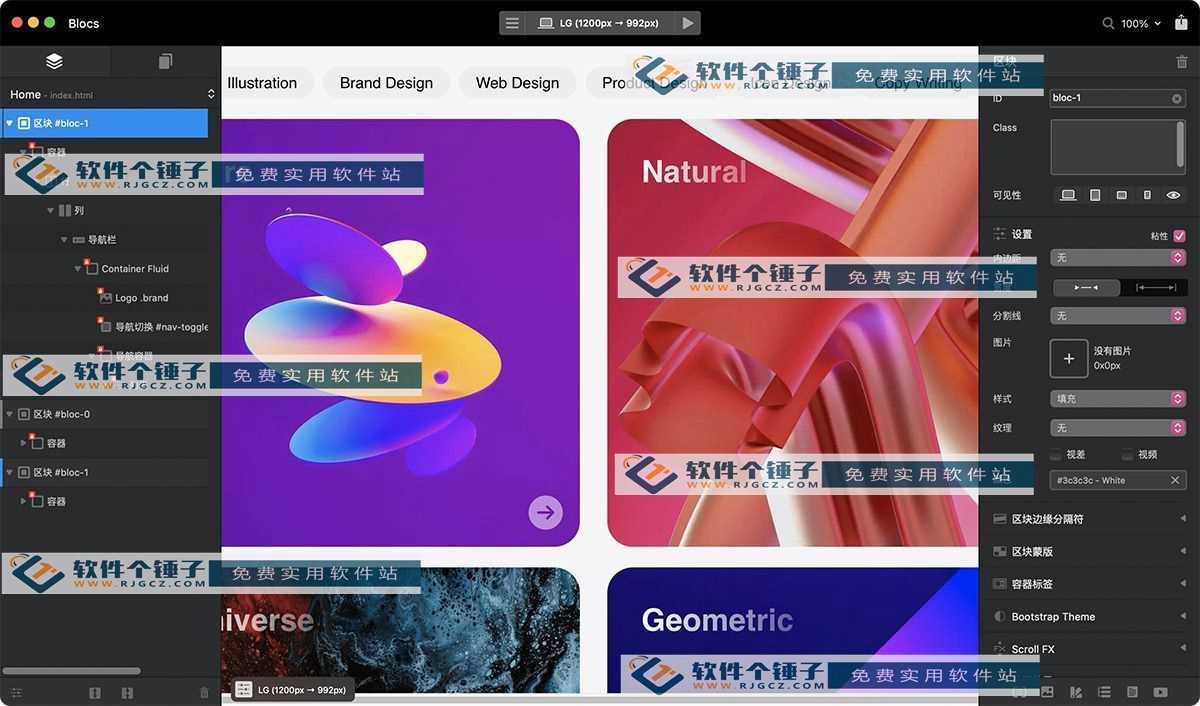Open the Home page selector dropdown

pos(112,94)
